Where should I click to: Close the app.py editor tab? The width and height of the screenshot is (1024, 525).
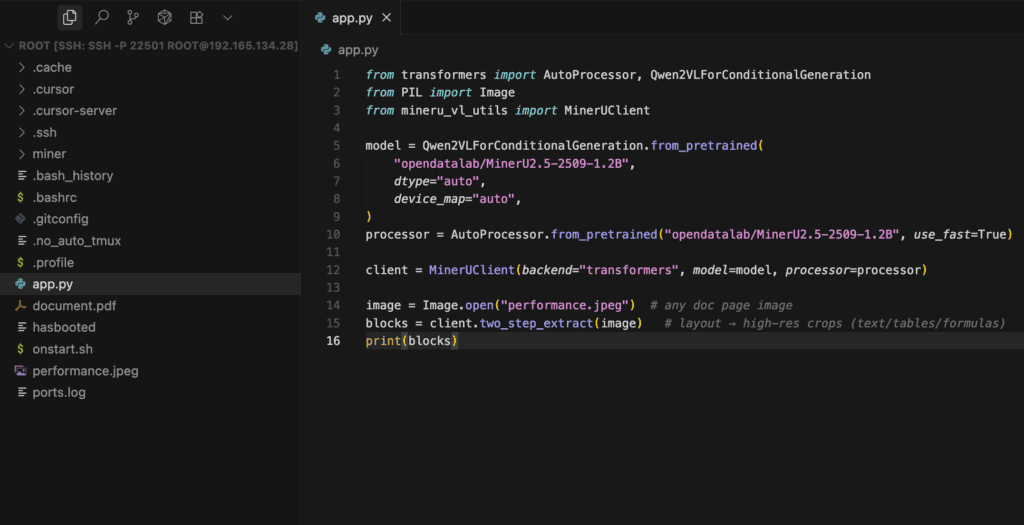(386, 18)
